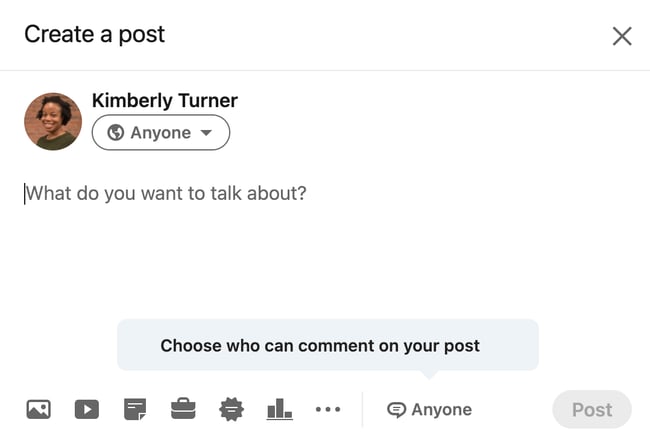
Task: Click the caret arrow beside Anyone
Action: [206, 133]
